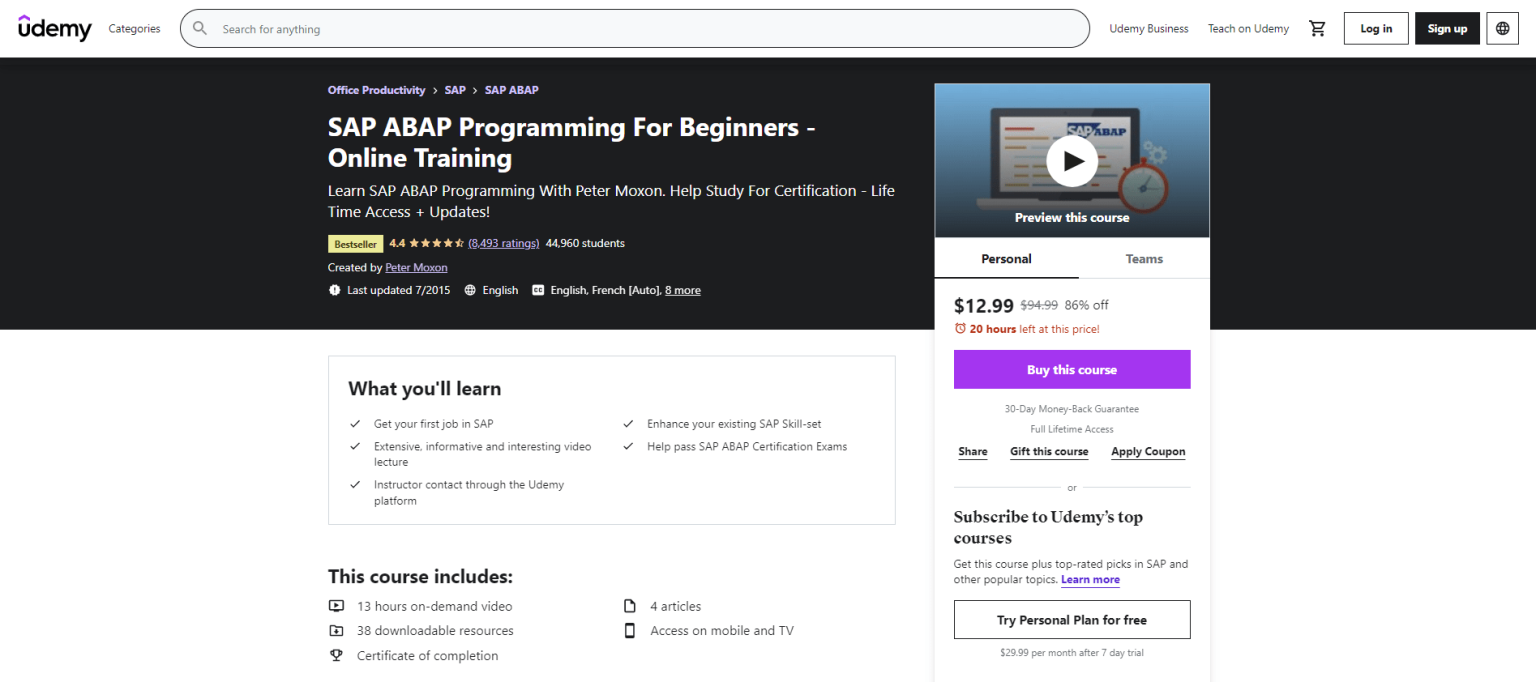Click the on-demand video icon
Screen dimensions: 1536x682
point(337,606)
